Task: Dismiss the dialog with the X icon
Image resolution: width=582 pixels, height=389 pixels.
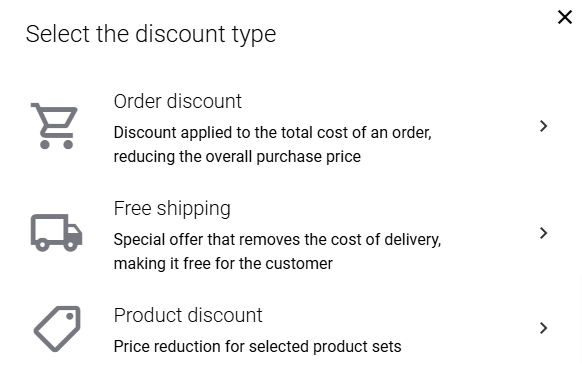Action: pyautogui.click(x=565, y=17)
